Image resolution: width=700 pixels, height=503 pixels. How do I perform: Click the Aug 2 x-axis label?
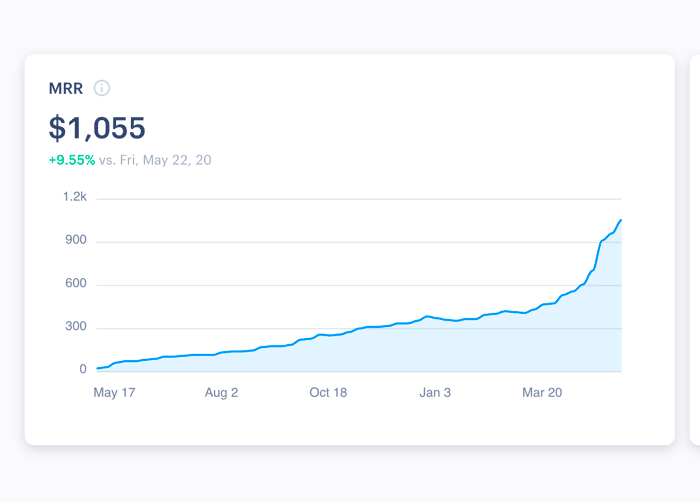click(x=221, y=393)
